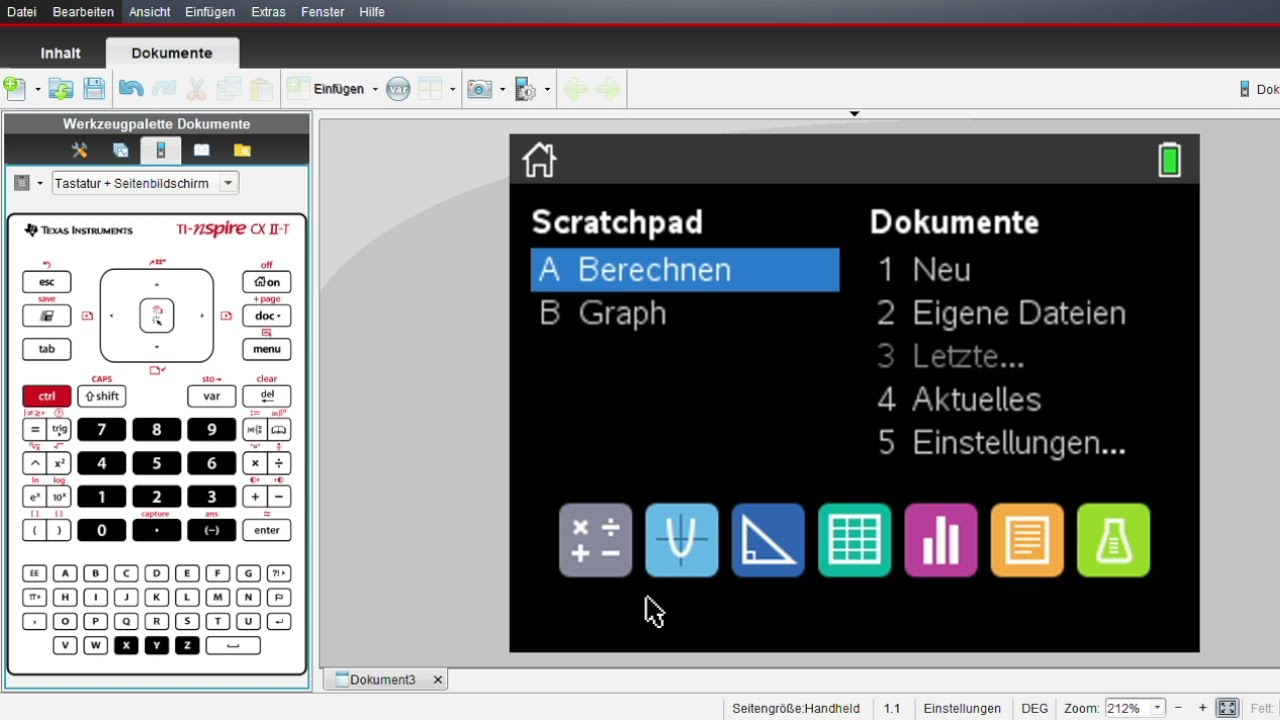The height and width of the screenshot is (720, 1280).
Task: Click the touchpad center click key
Action: (157, 316)
